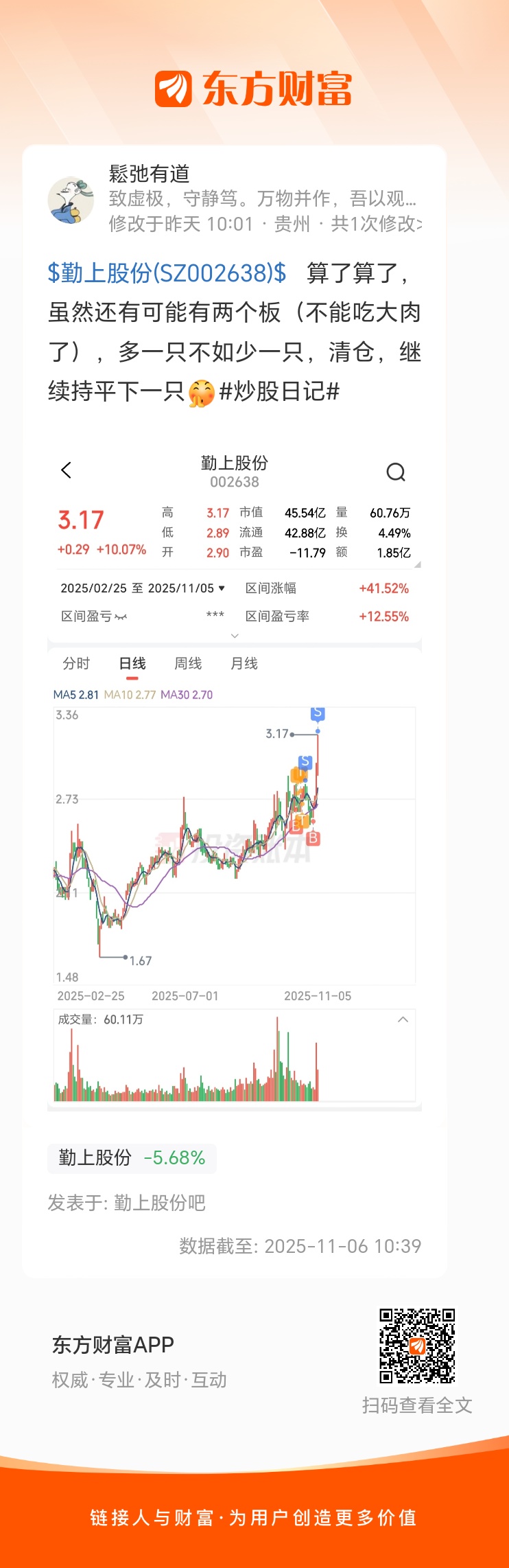Collapse the 成交量 volume panel arrow
The height and width of the screenshot is (1568, 509).
tap(403, 1019)
